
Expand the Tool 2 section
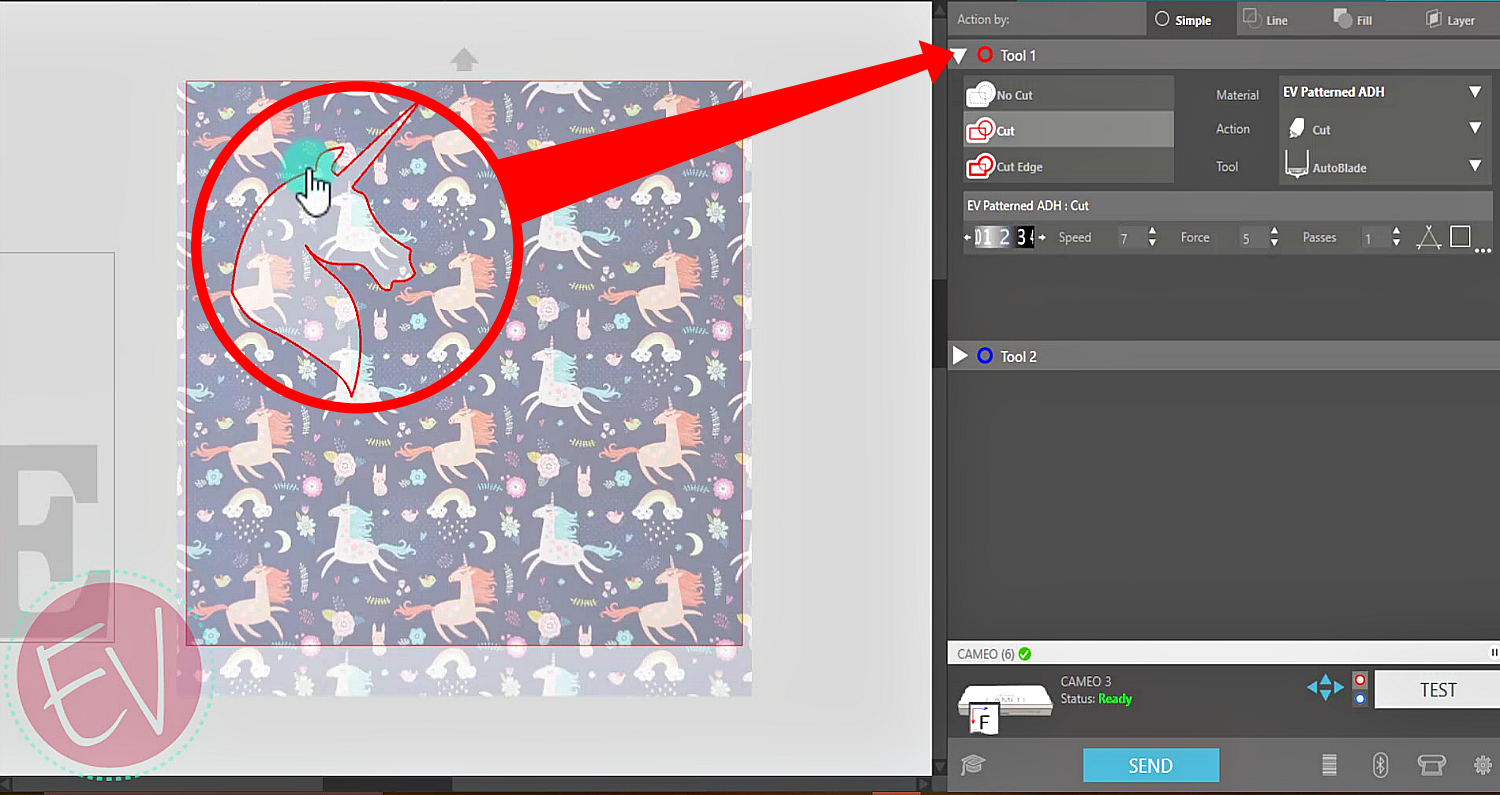(959, 356)
